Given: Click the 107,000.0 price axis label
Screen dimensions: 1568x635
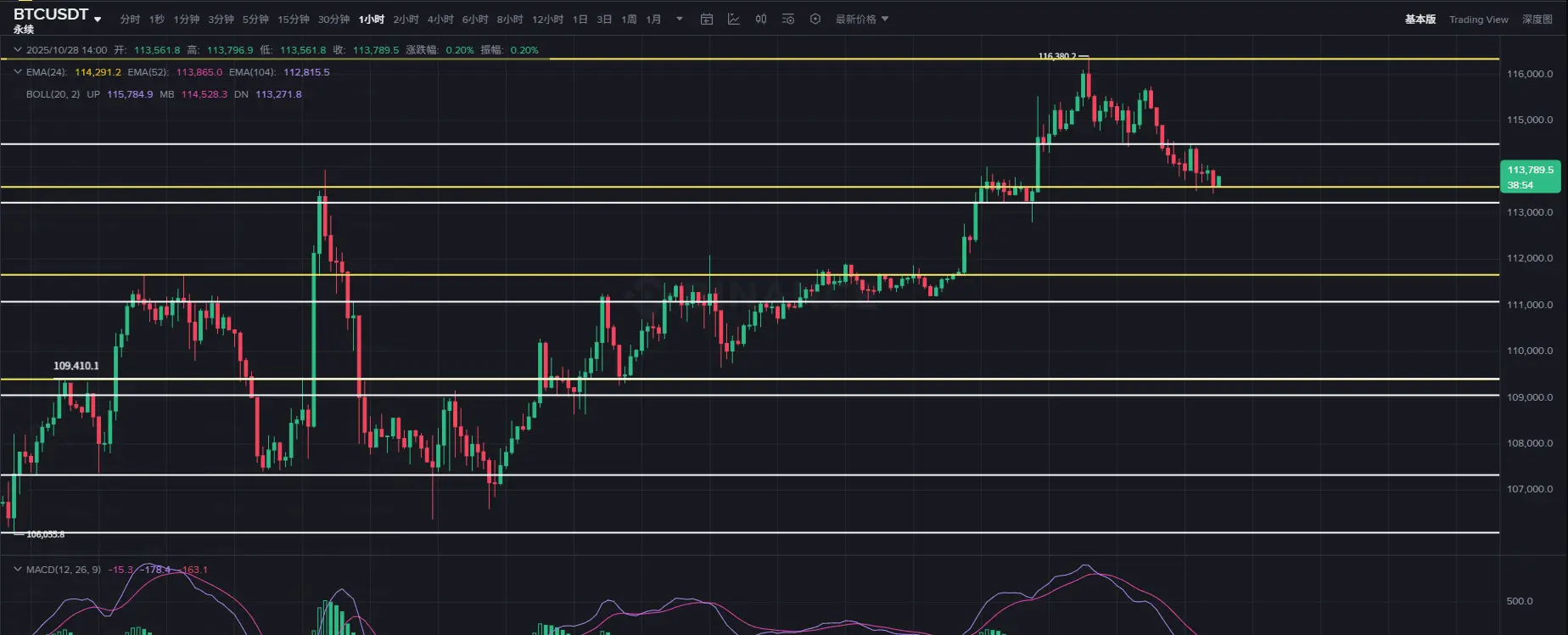Looking at the screenshot, I should [1530, 489].
